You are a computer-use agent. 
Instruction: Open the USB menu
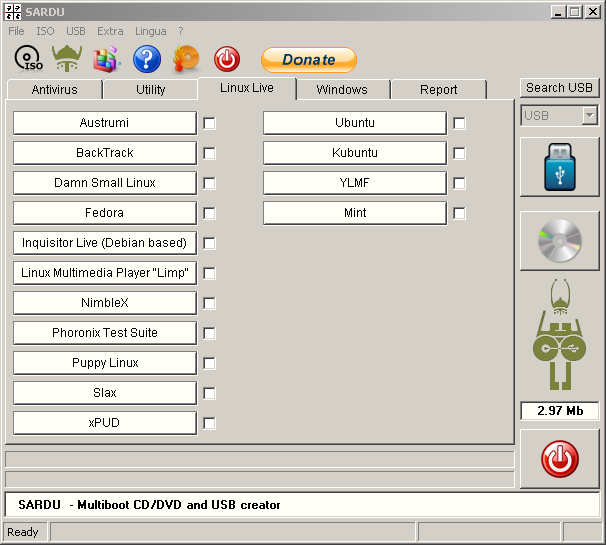76,31
